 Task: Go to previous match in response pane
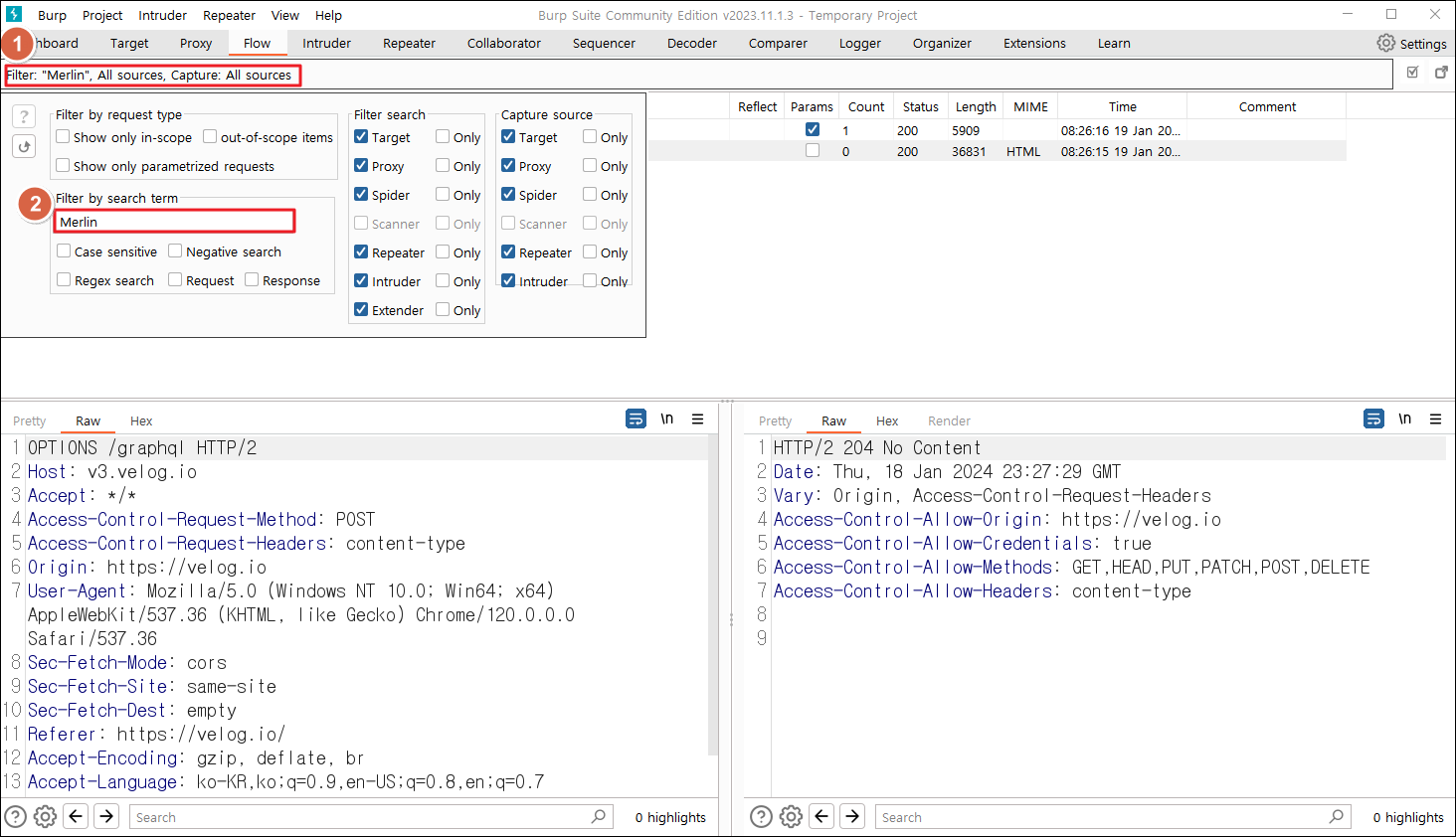tap(822, 816)
